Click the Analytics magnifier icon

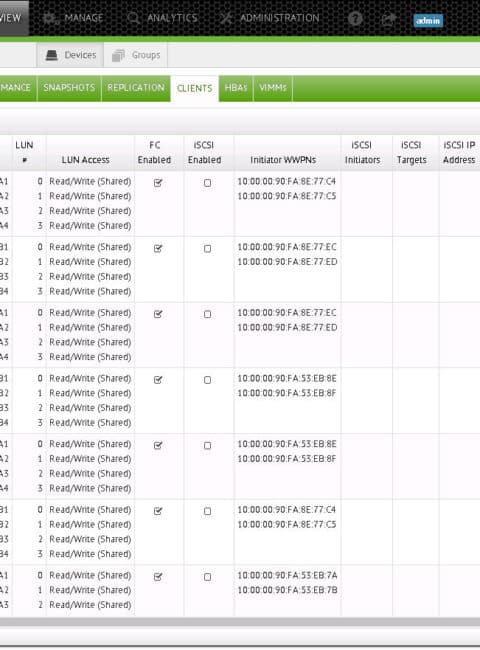(133, 18)
